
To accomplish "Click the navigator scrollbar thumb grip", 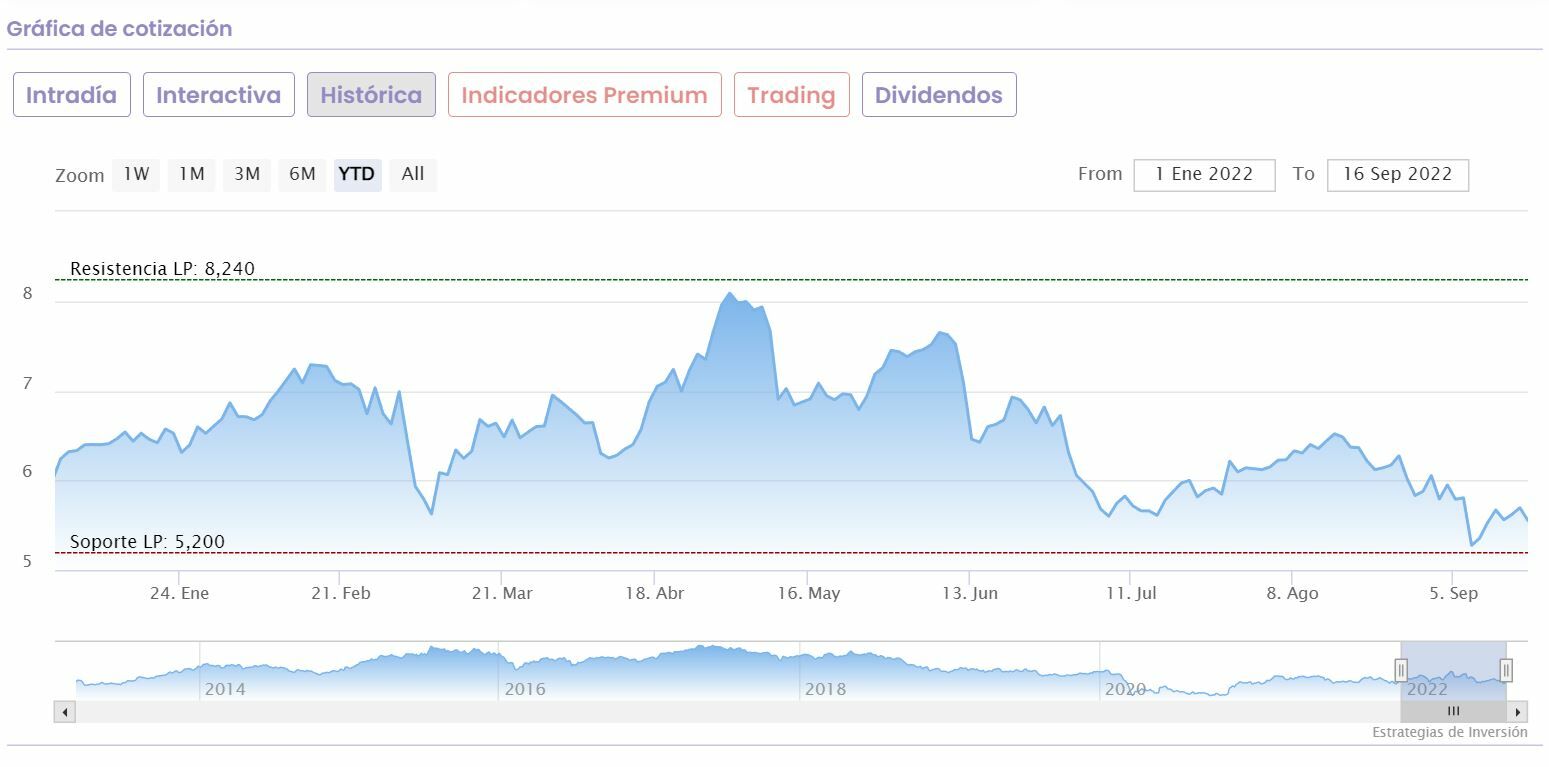I will [x=1453, y=712].
